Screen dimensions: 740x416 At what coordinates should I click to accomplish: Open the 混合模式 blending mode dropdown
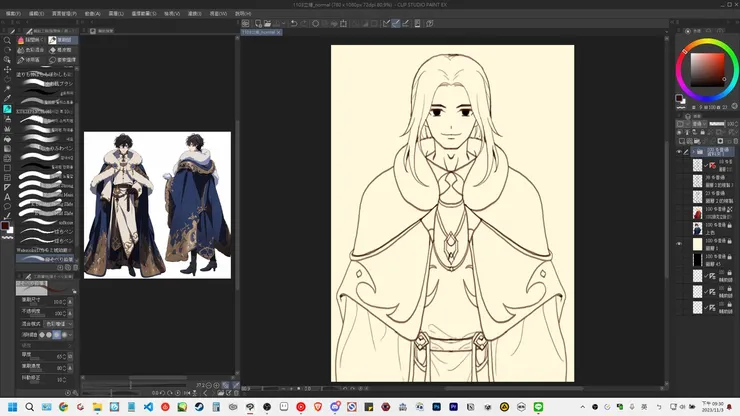point(58,324)
